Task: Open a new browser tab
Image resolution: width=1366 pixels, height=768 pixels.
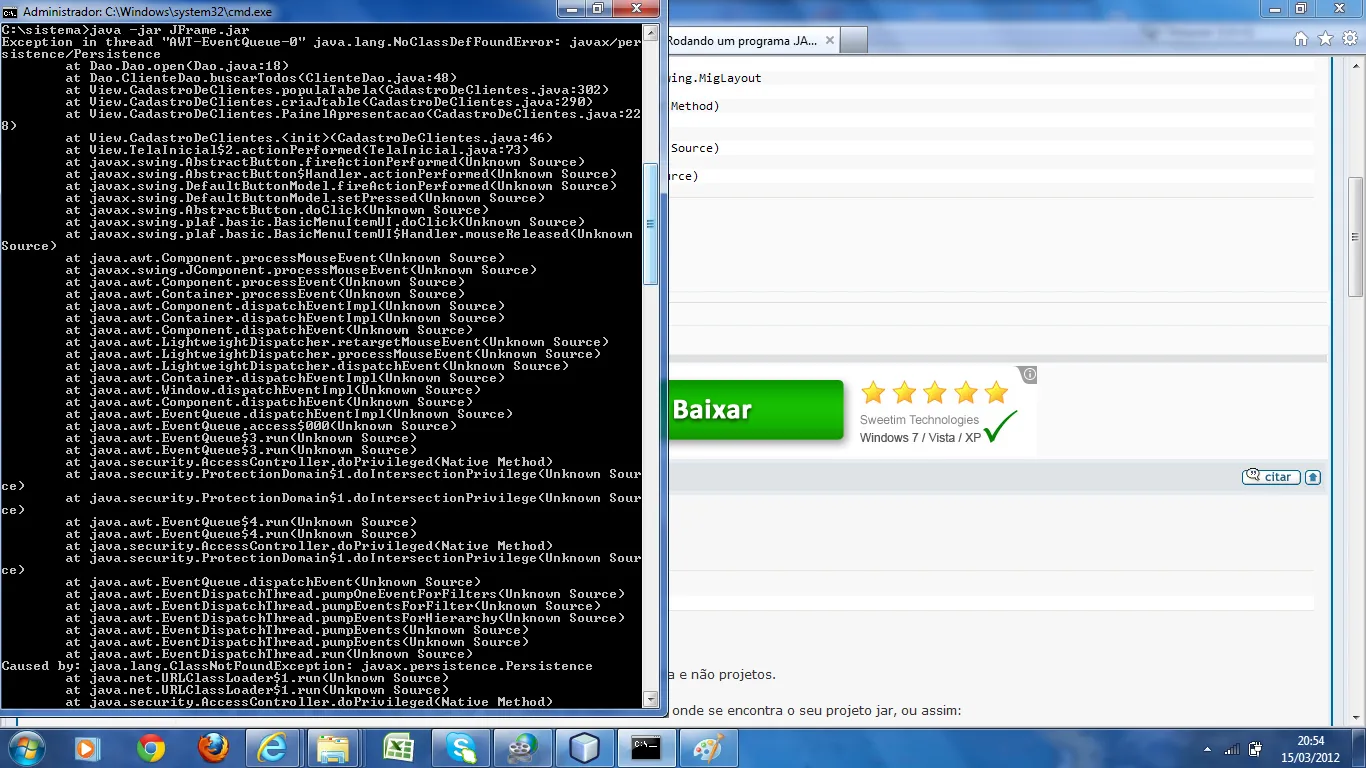Action: [x=854, y=41]
